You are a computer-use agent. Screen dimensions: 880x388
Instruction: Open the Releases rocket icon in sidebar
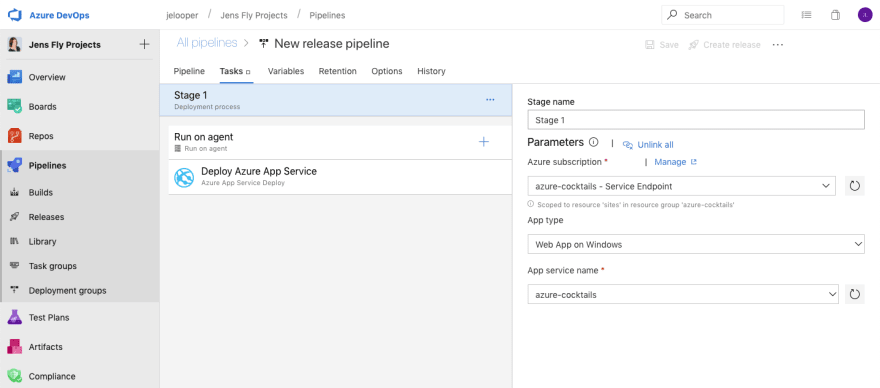15,217
